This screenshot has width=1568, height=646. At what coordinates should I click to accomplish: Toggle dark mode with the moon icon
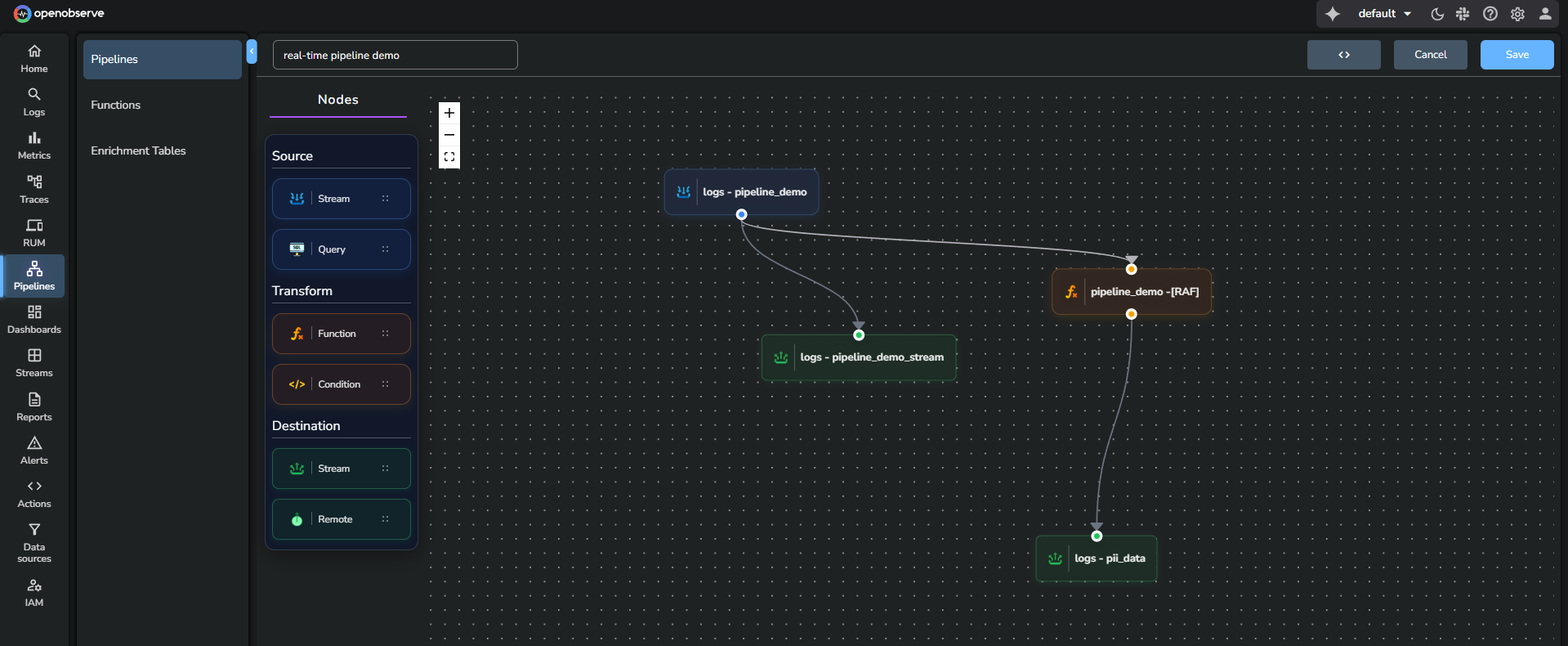1437,14
